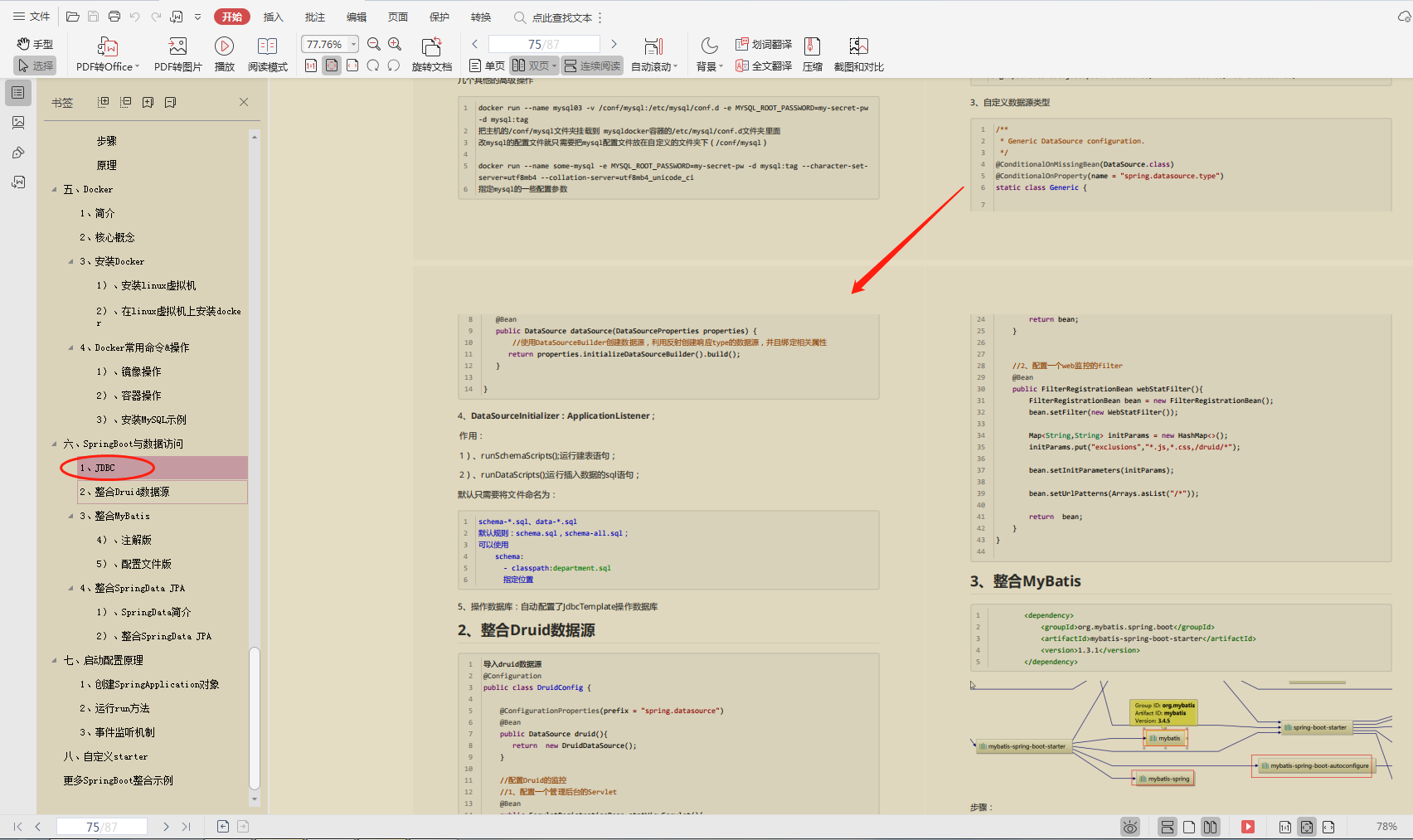Click the print icon in the quick toolbar
Screen dimensions: 1413x840
tap(114, 17)
